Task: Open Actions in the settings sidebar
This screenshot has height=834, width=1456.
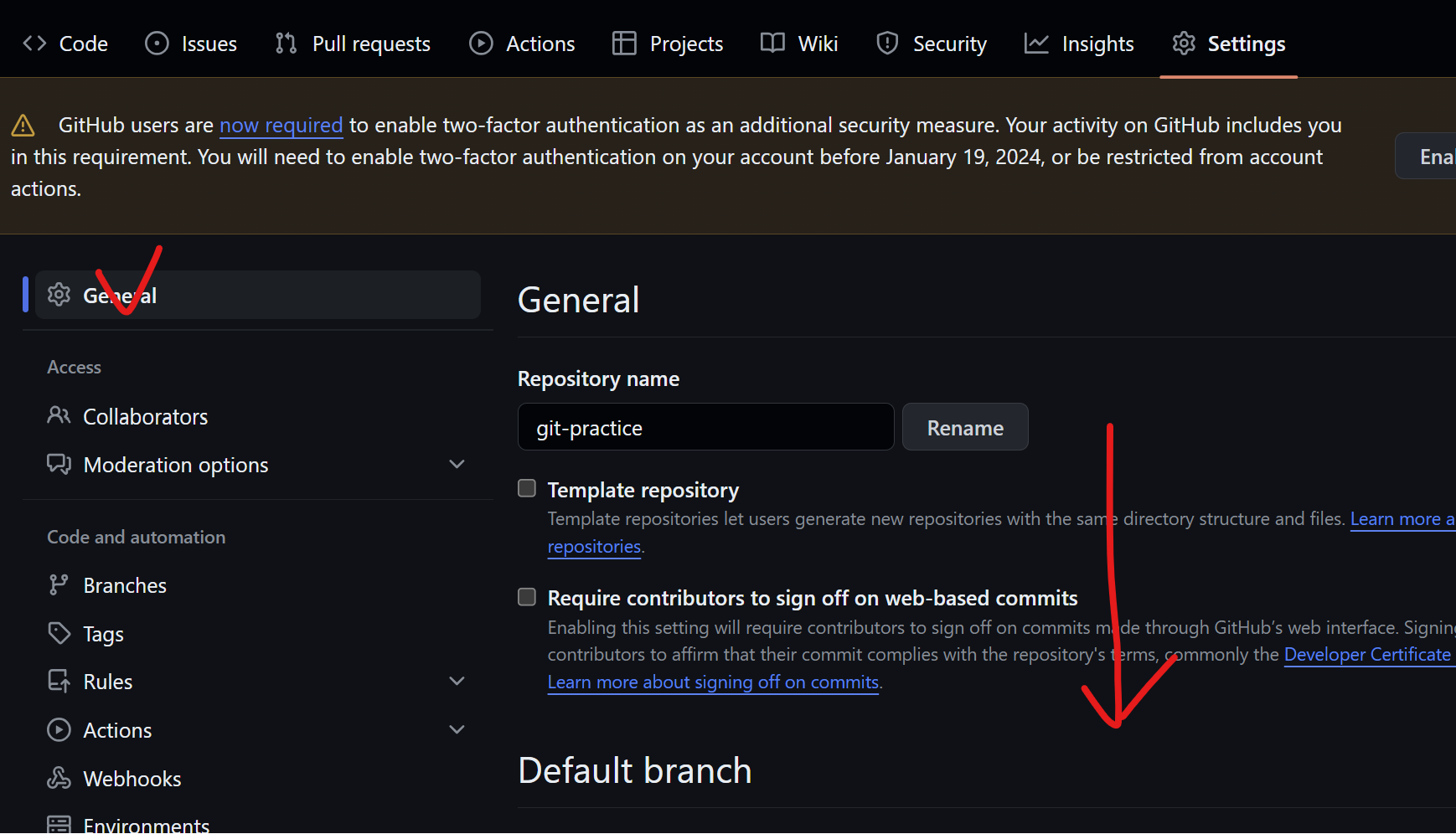Action: coord(258,730)
